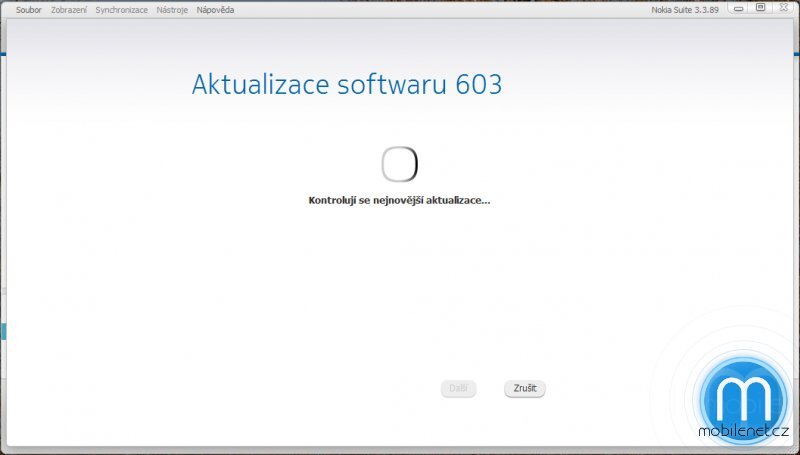Open the Nápověda help menu
Viewport: 800px width, 455px height.
coord(217,9)
